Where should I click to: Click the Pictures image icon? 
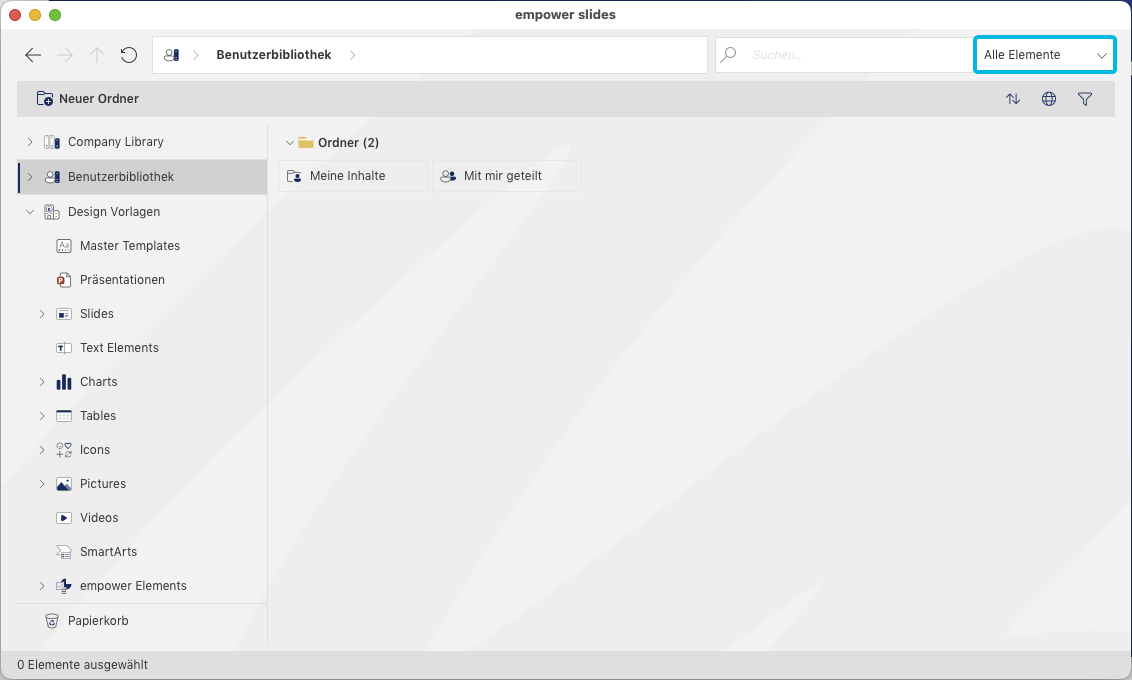(x=64, y=484)
